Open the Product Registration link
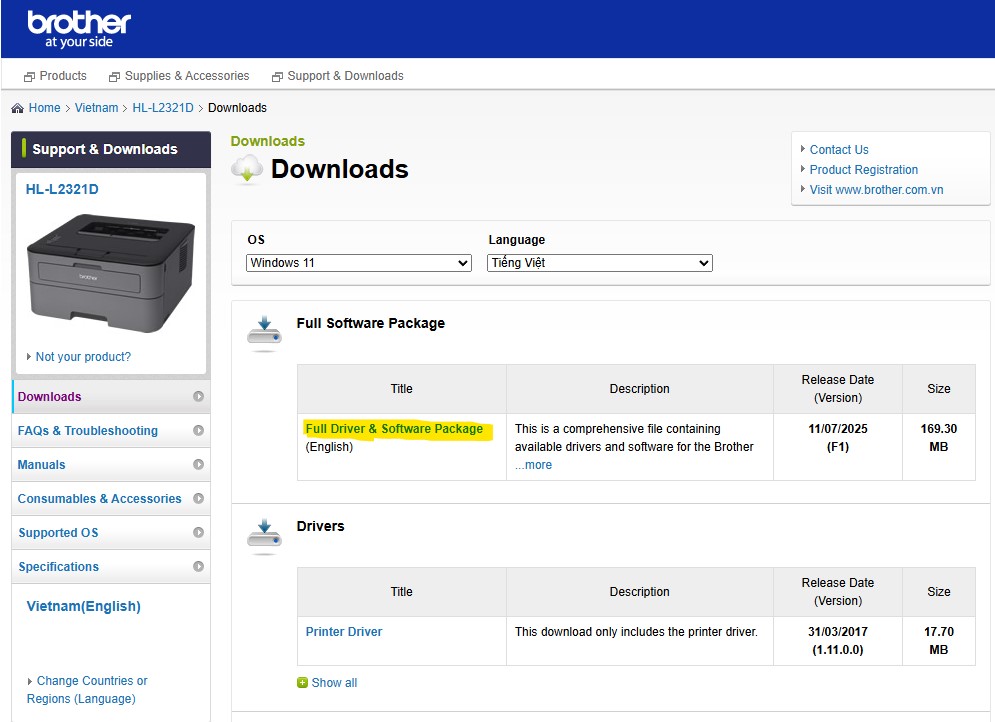 click(x=863, y=170)
